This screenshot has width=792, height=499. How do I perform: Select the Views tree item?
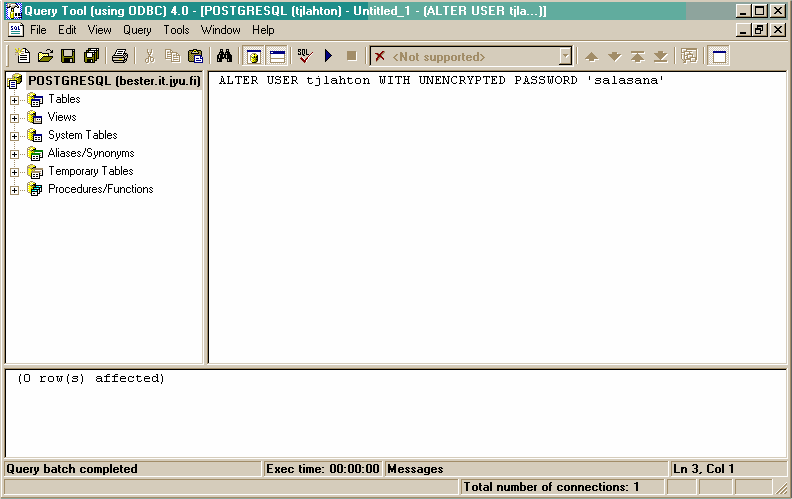click(x=62, y=117)
